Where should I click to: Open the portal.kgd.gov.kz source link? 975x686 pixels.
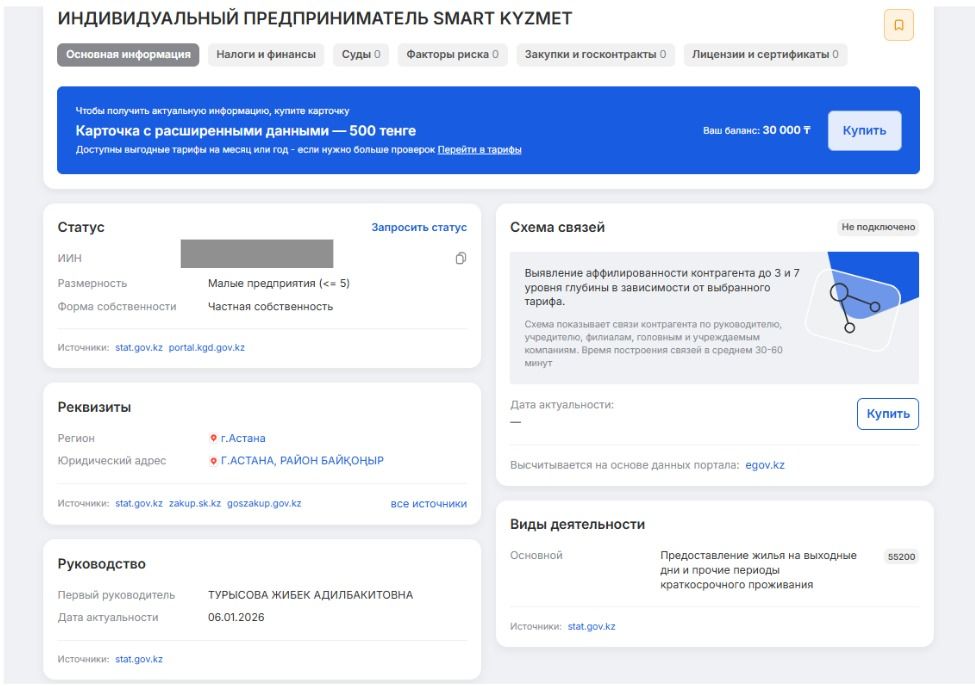(206, 348)
